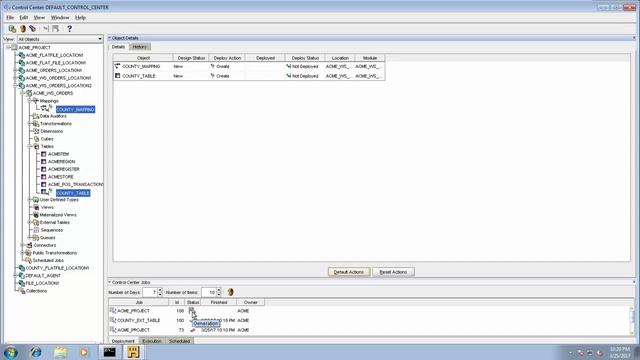Click the ACME_FLATFILE_LOCATION1 location icon
The image size is (640, 360).
click(22, 55)
